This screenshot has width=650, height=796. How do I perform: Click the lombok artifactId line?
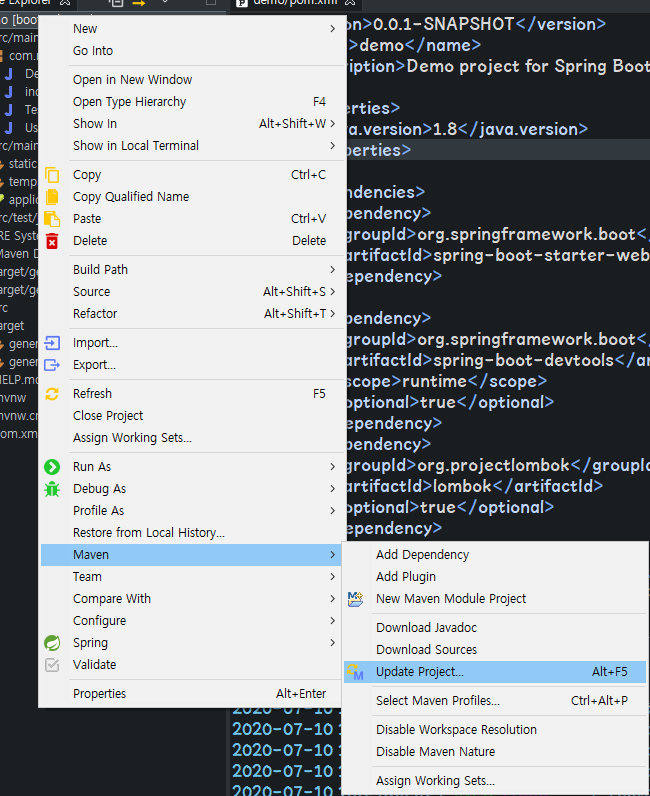tap(475, 486)
